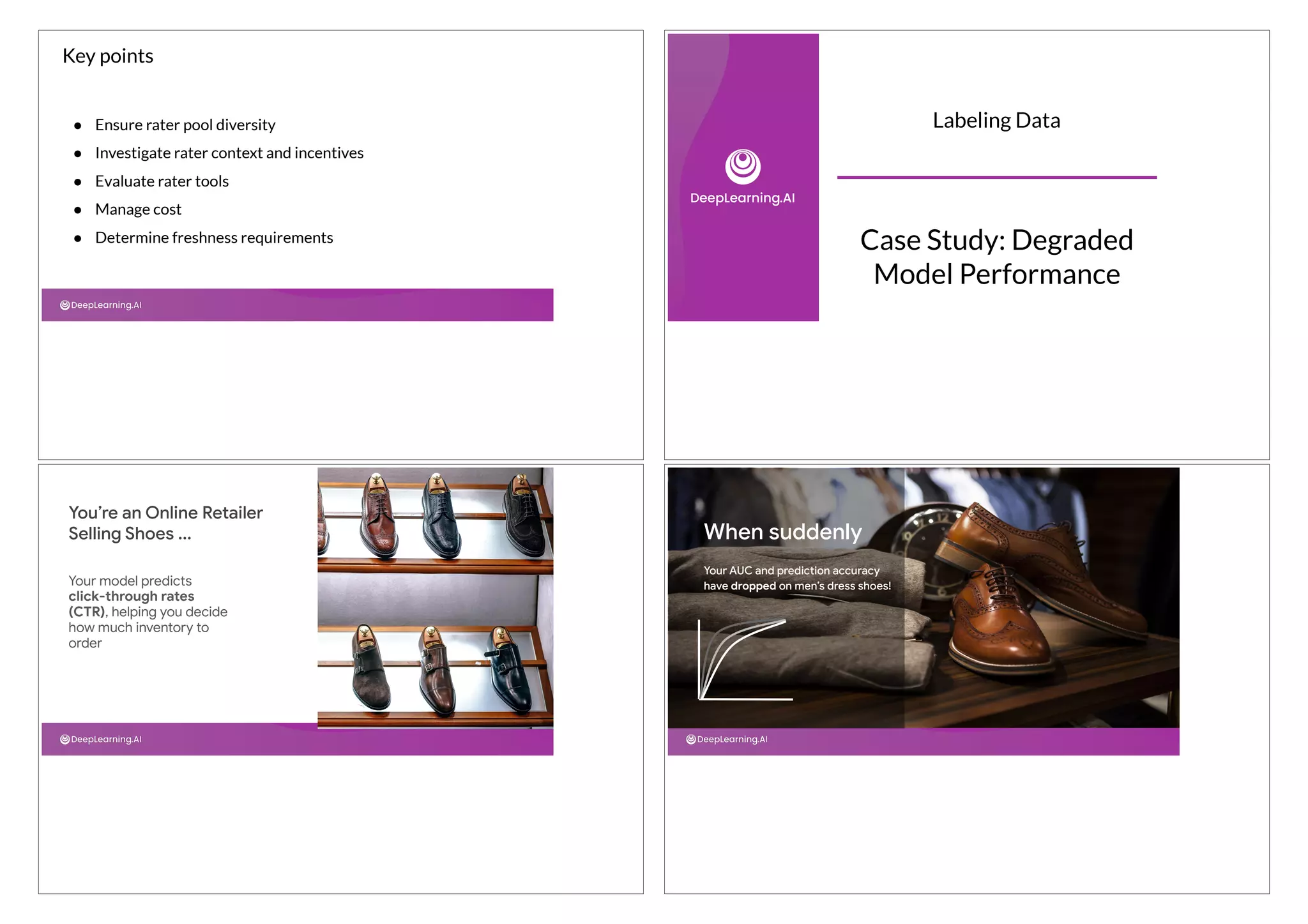Click 'Ensure rater pool diversity' bullet
Screen dimensions: 1308x924
coord(185,125)
